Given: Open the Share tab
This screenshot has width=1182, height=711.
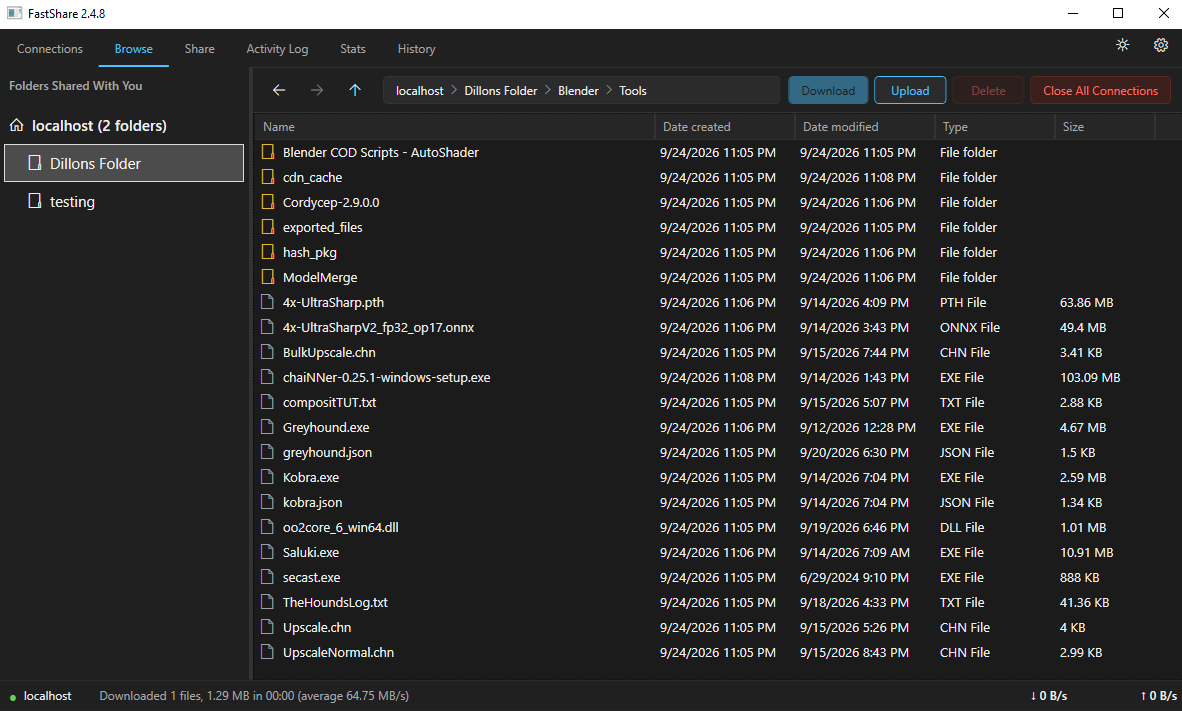Looking at the screenshot, I should pos(200,49).
